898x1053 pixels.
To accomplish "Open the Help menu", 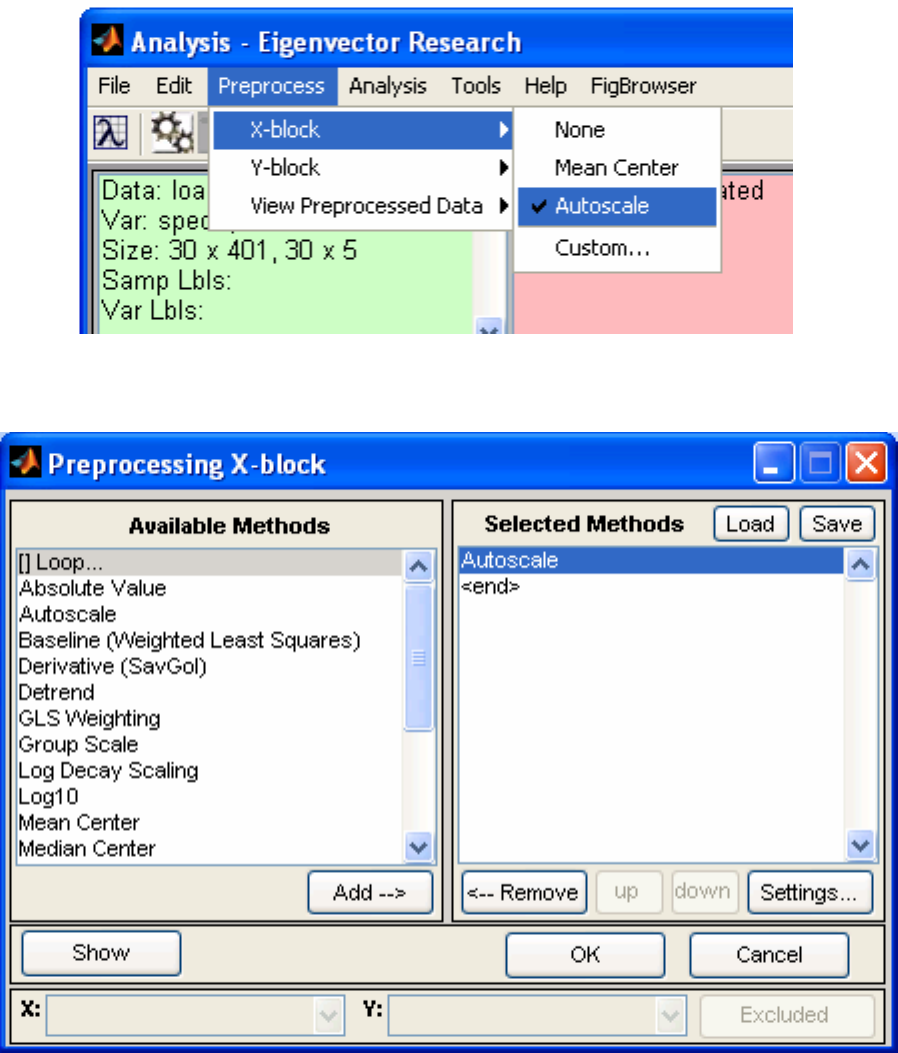I will coord(545,86).
